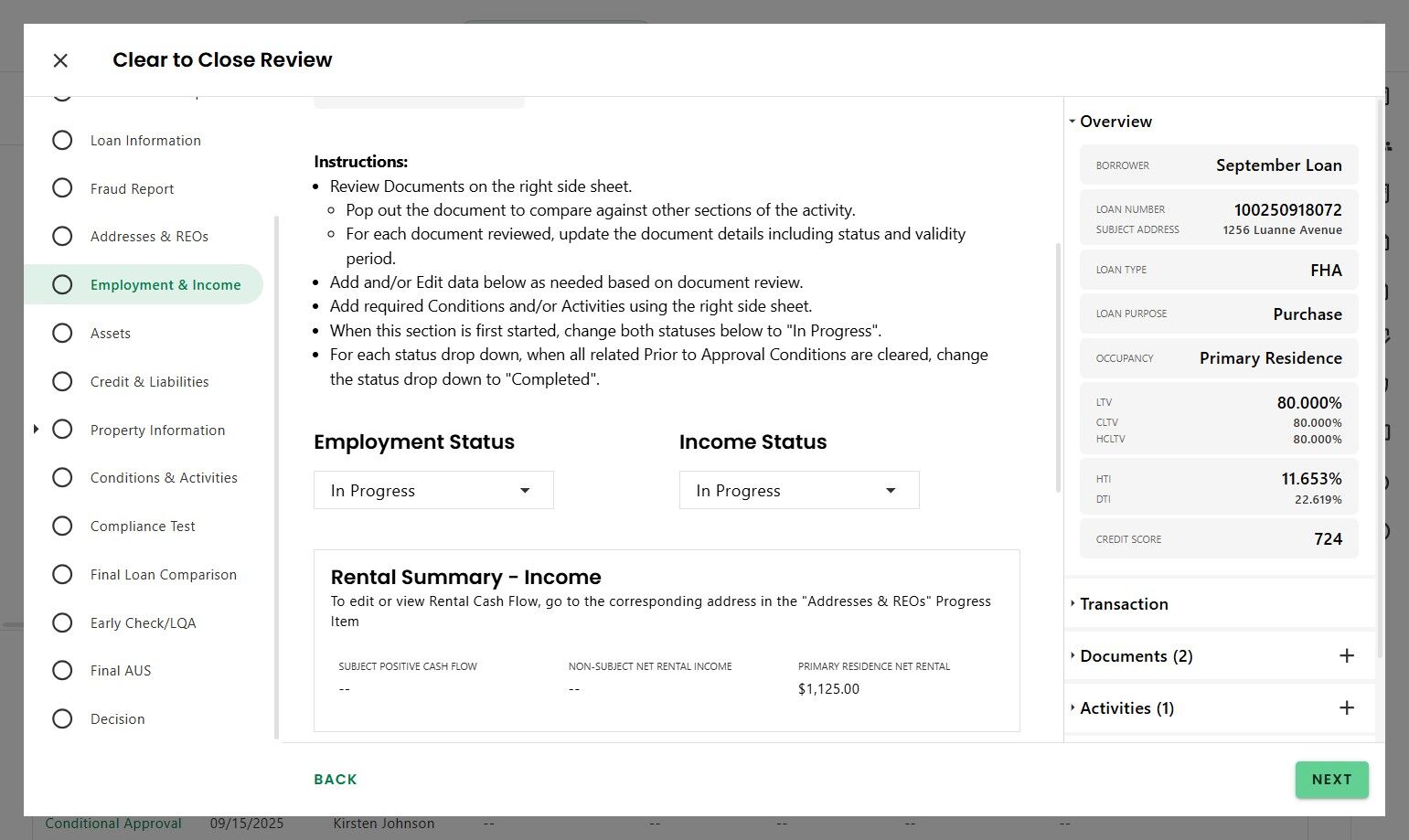Click the Credit & Liabilities step circle

pyautogui.click(x=62, y=381)
